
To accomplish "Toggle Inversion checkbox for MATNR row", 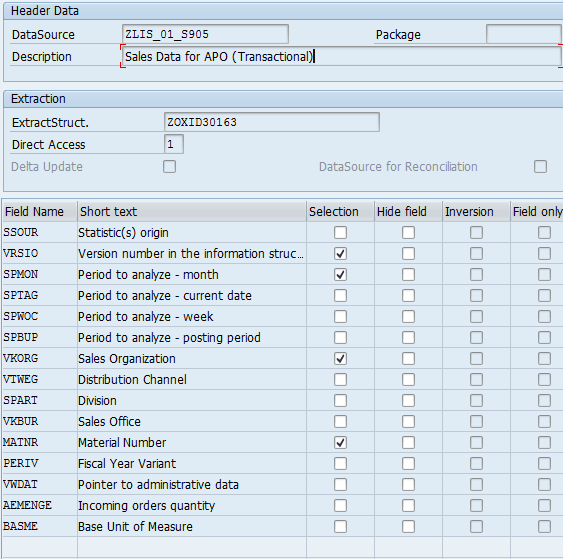I will pos(476,443).
